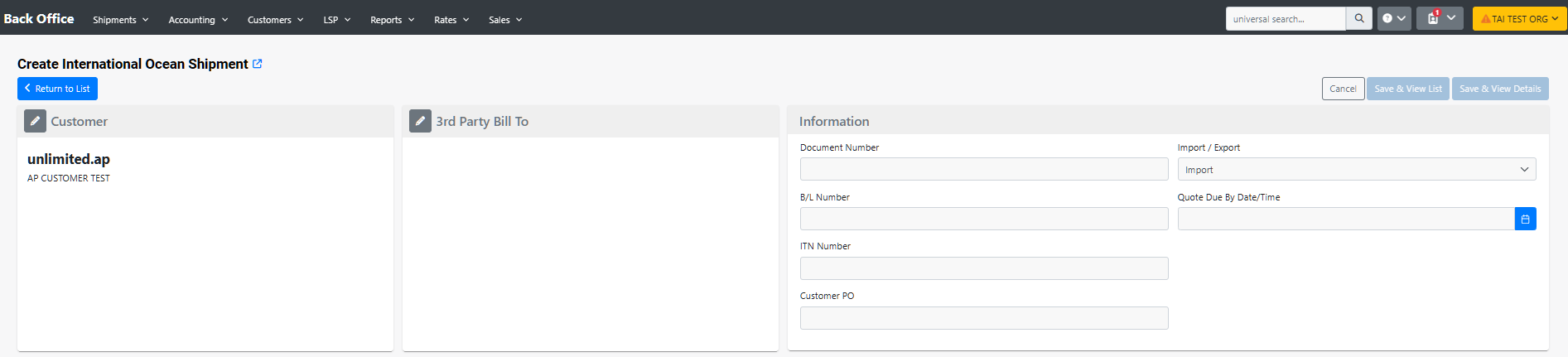1568x357 pixels.
Task: Click the Back Office logo
Action: point(39,18)
